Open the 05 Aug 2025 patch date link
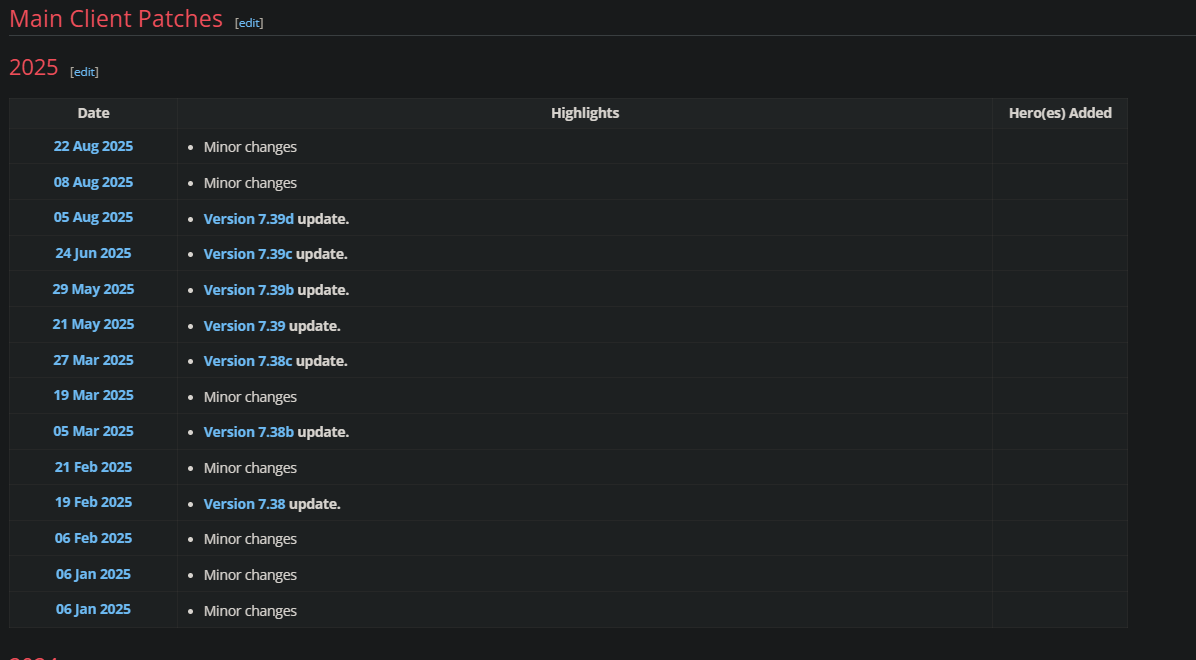1196x660 pixels. pos(93,217)
